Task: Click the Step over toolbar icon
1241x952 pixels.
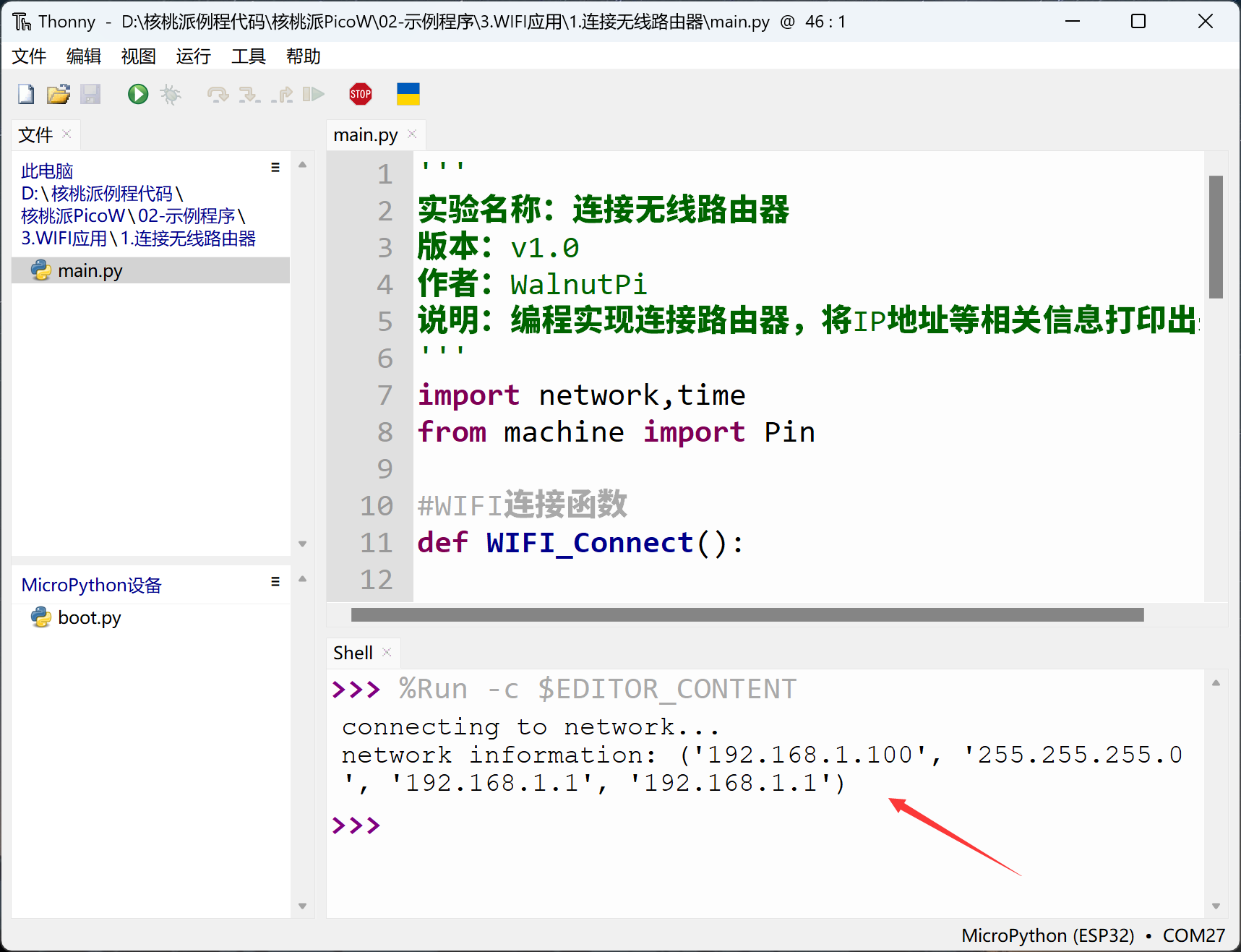Action: pos(217,95)
